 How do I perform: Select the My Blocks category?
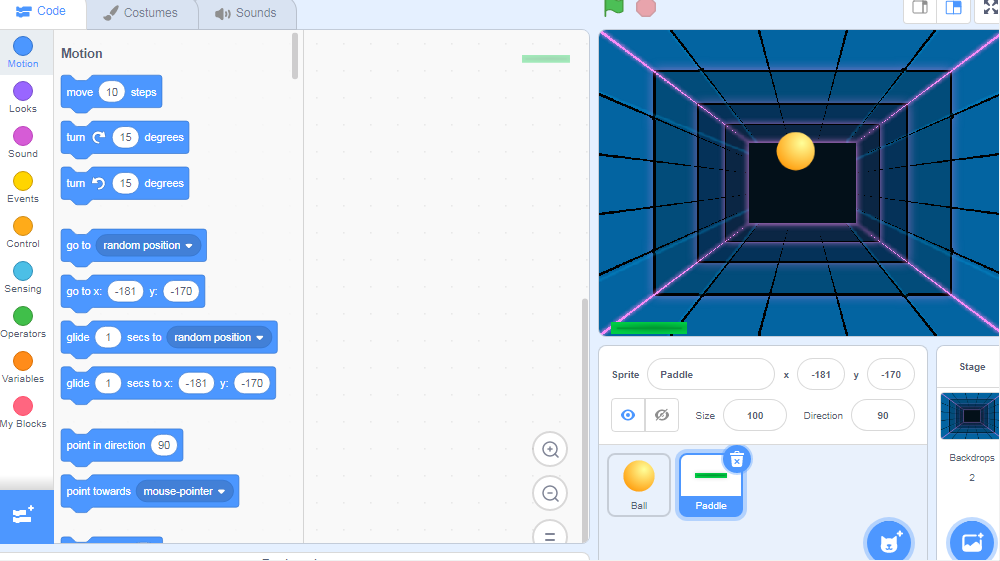coord(23,412)
